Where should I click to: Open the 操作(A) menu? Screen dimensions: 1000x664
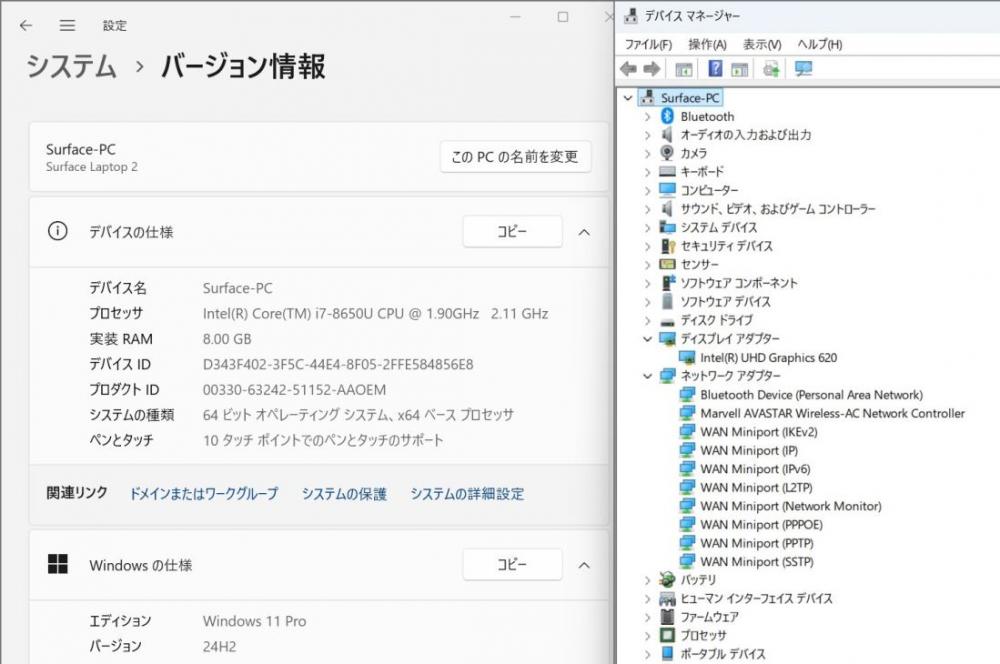707,44
